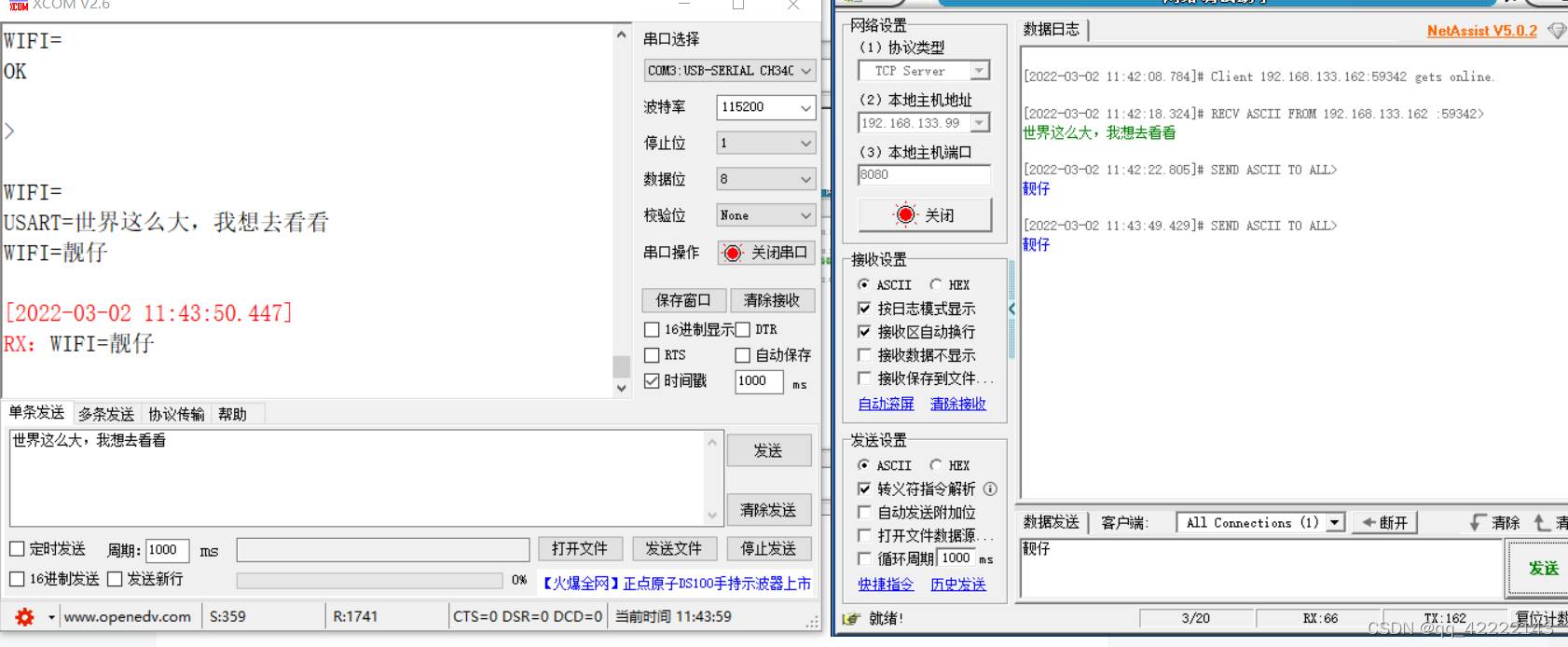This screenshot has width=1568, height=647.
Task: Click the XCOM settings gear icon
Action: click(24, 616)
